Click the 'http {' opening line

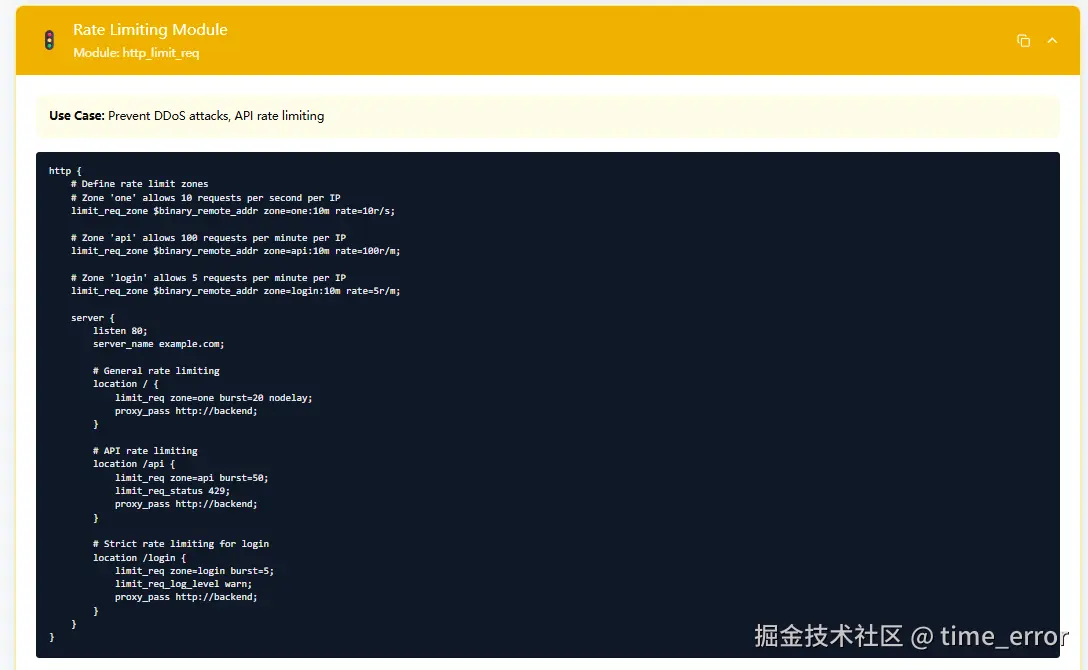click(x=65, y=171)
